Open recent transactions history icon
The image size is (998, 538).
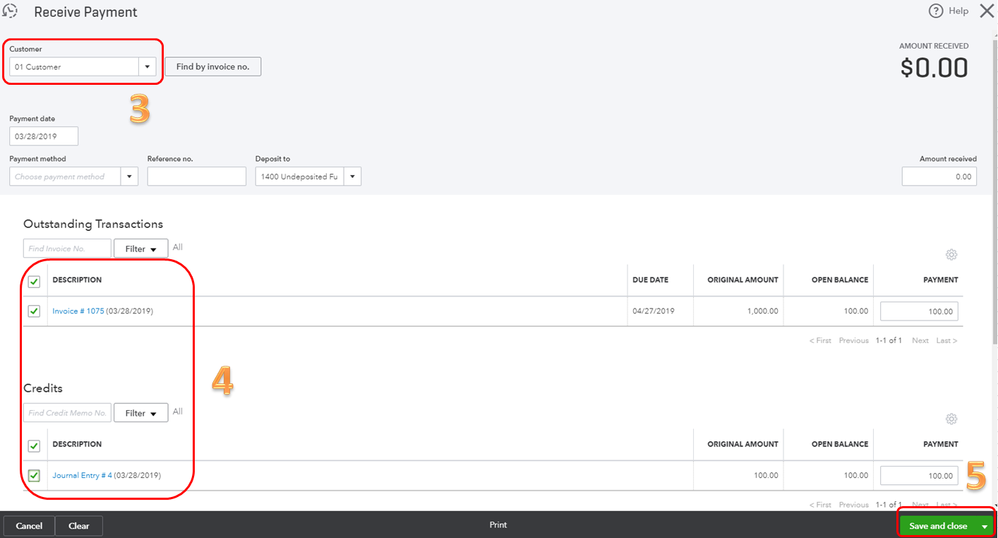pyautogui.click(x=10, y=11)
